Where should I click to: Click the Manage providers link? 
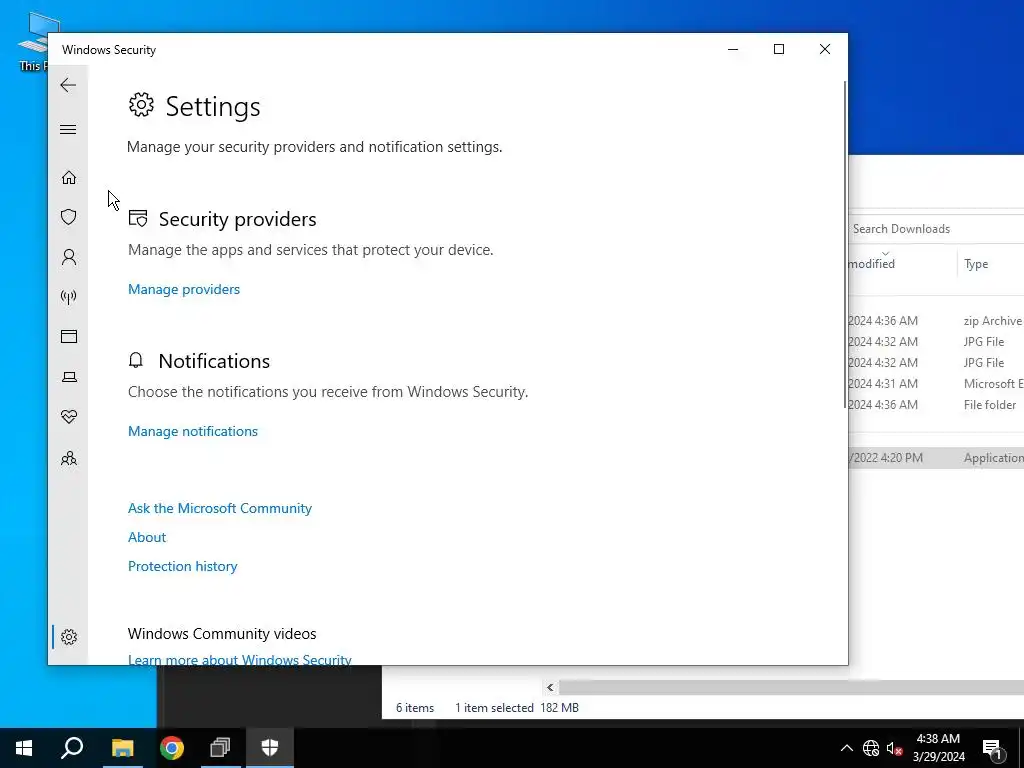[x=184, y=289]
